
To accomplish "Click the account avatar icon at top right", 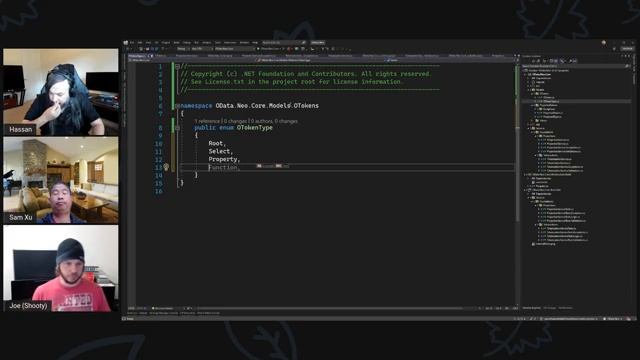I will coord(604,42).
